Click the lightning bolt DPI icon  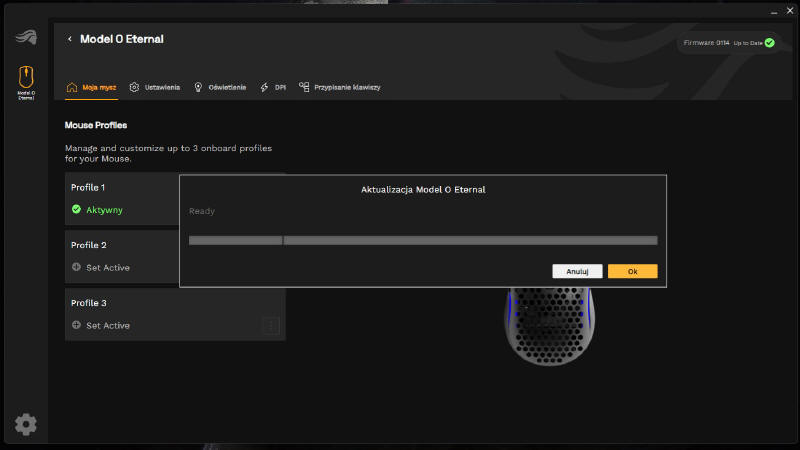coord(264,87)
